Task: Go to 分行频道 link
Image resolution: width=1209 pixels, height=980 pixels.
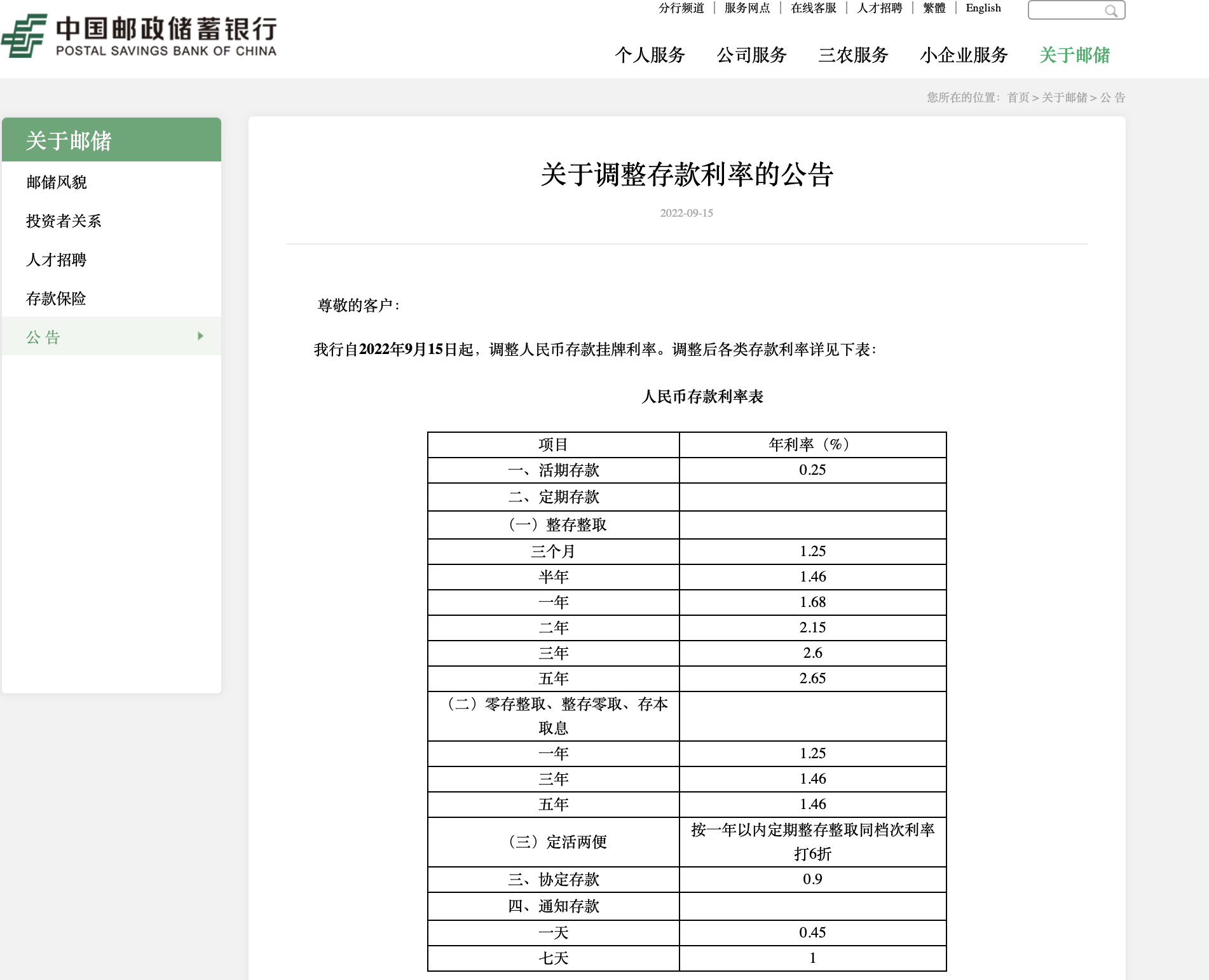Action: point(681,8)
